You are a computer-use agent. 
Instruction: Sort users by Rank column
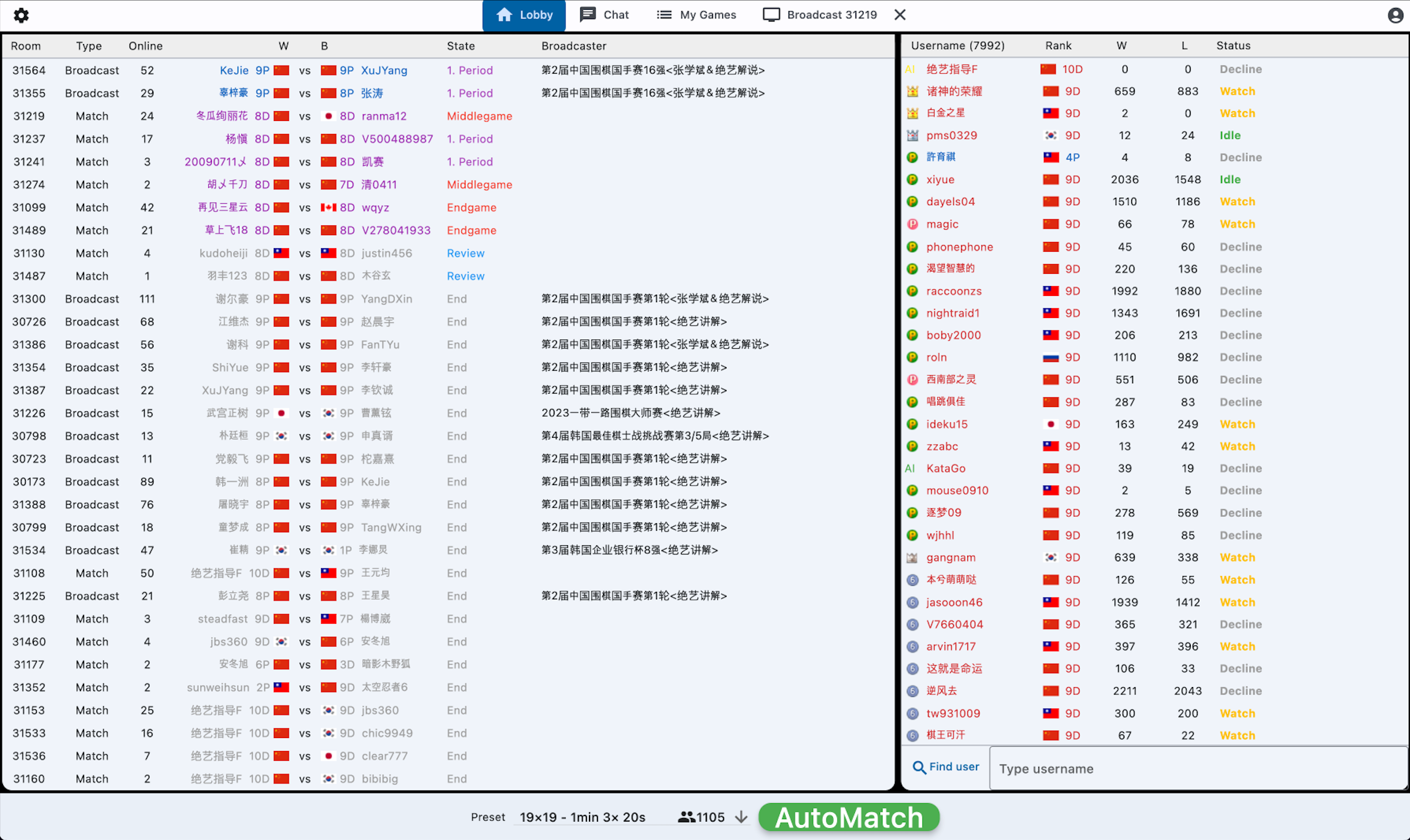1058,45
